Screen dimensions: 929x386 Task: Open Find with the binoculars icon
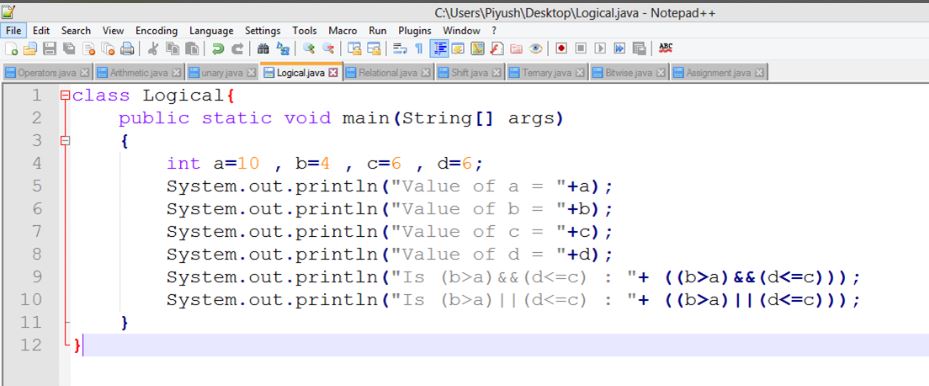click(263, 49)
